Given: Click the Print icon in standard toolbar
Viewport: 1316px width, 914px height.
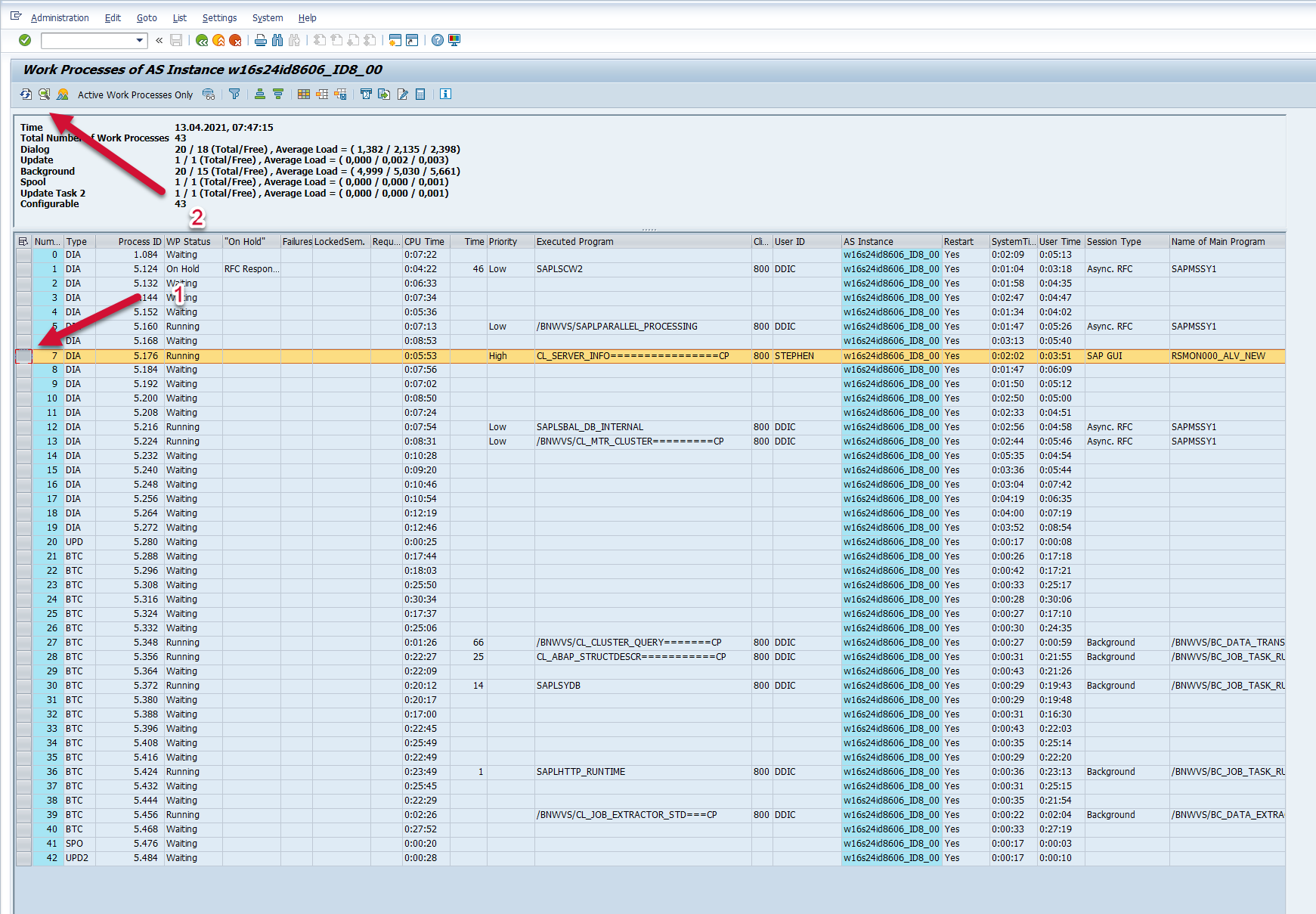Looking at the screenshot, I should (261, 40).
